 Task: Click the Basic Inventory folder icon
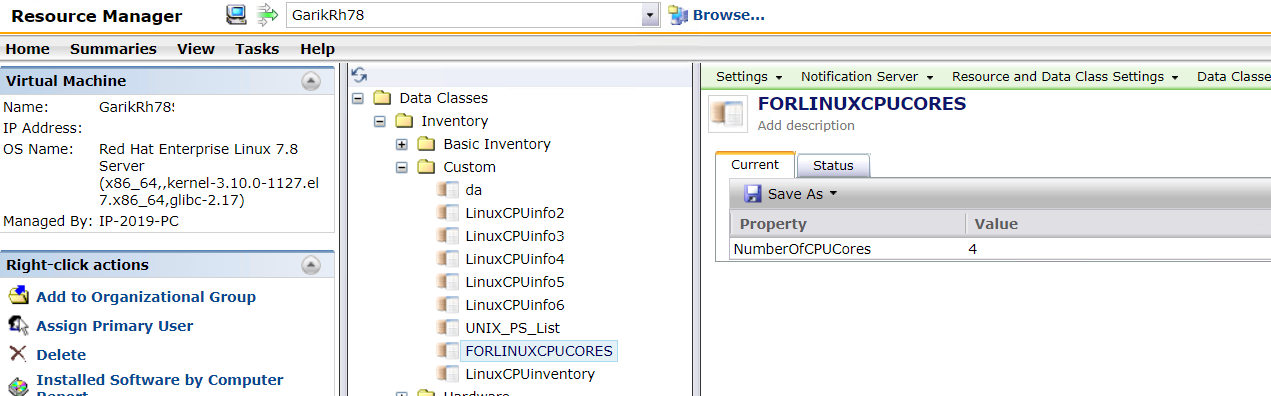point(425,144)
